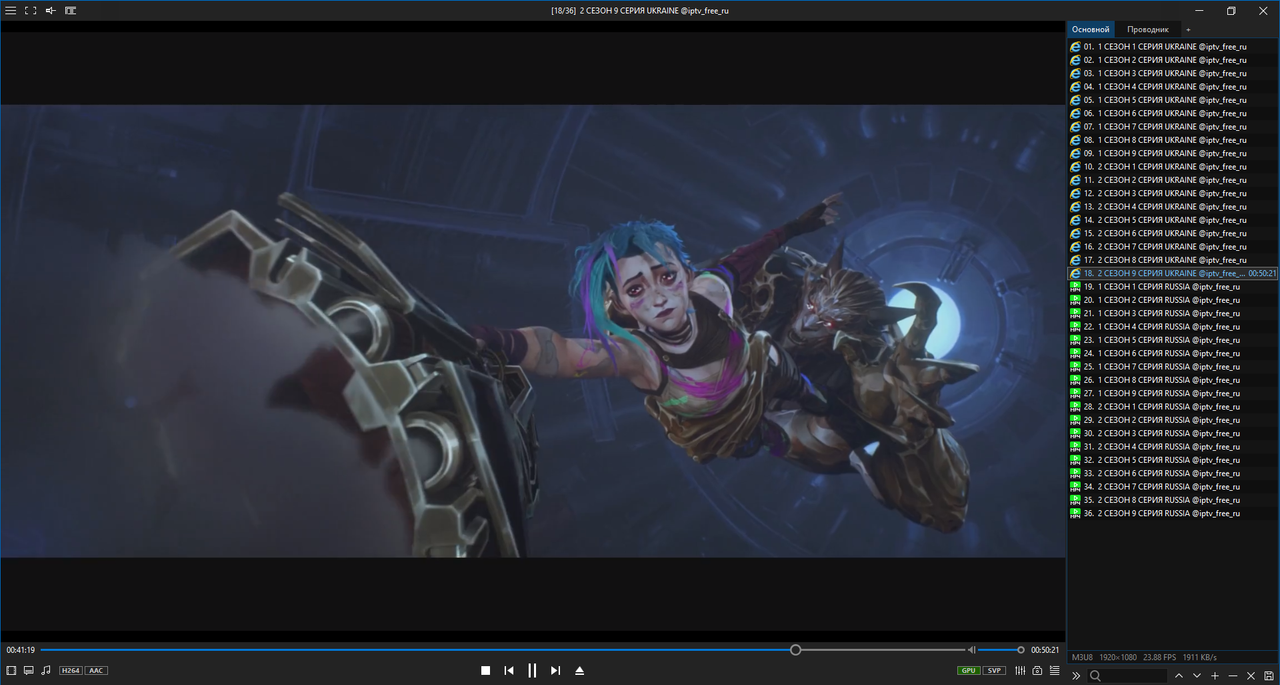This screenshot has width=1280, height=685.
Task: Expand playlist panel double-chevron
Action: [1076, 676]
